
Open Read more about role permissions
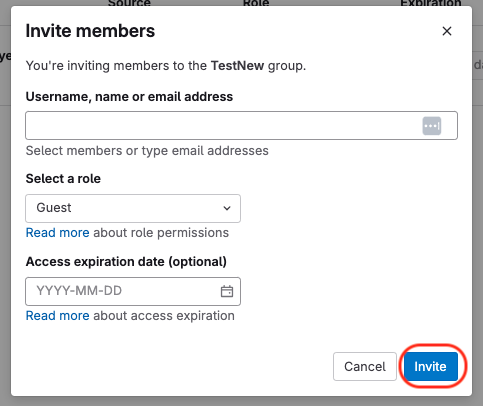[x=58, y=233]
